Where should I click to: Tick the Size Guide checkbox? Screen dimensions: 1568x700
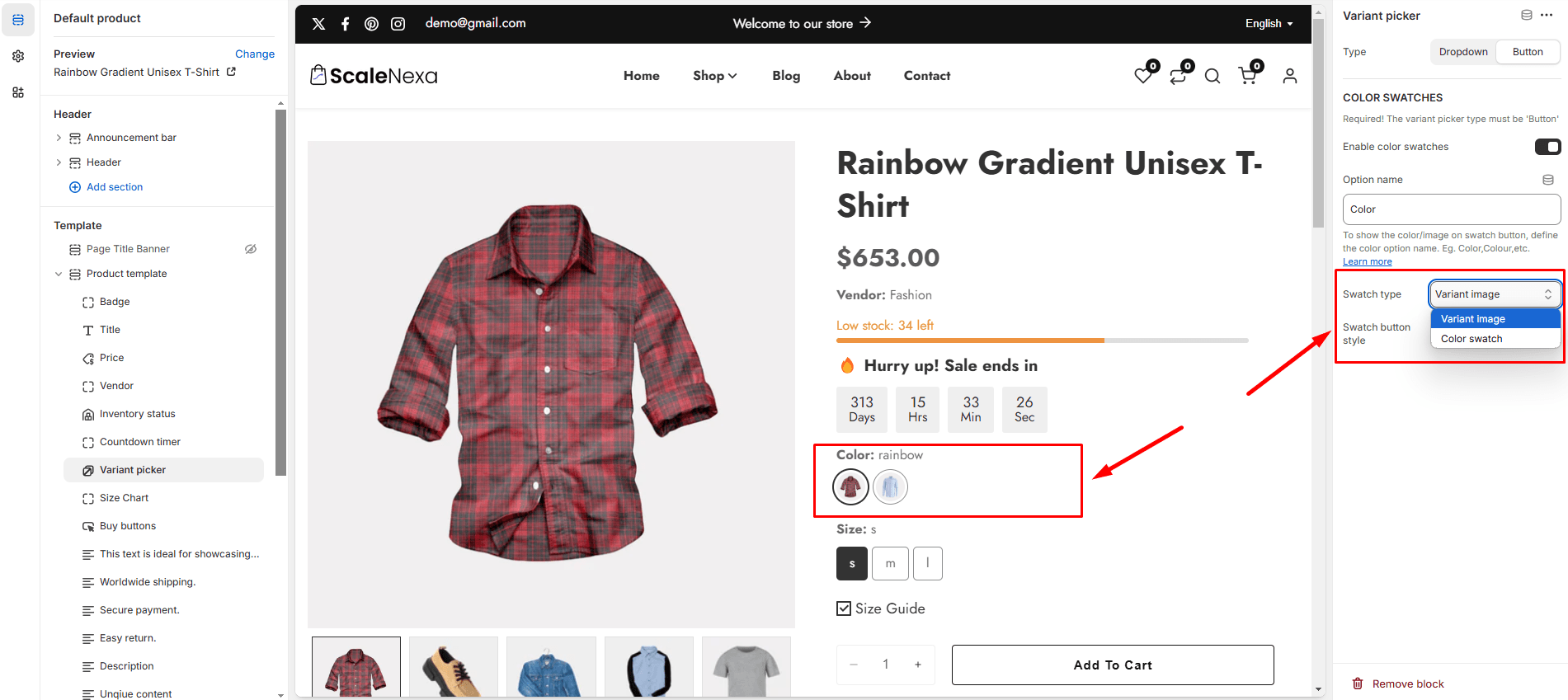844,608
